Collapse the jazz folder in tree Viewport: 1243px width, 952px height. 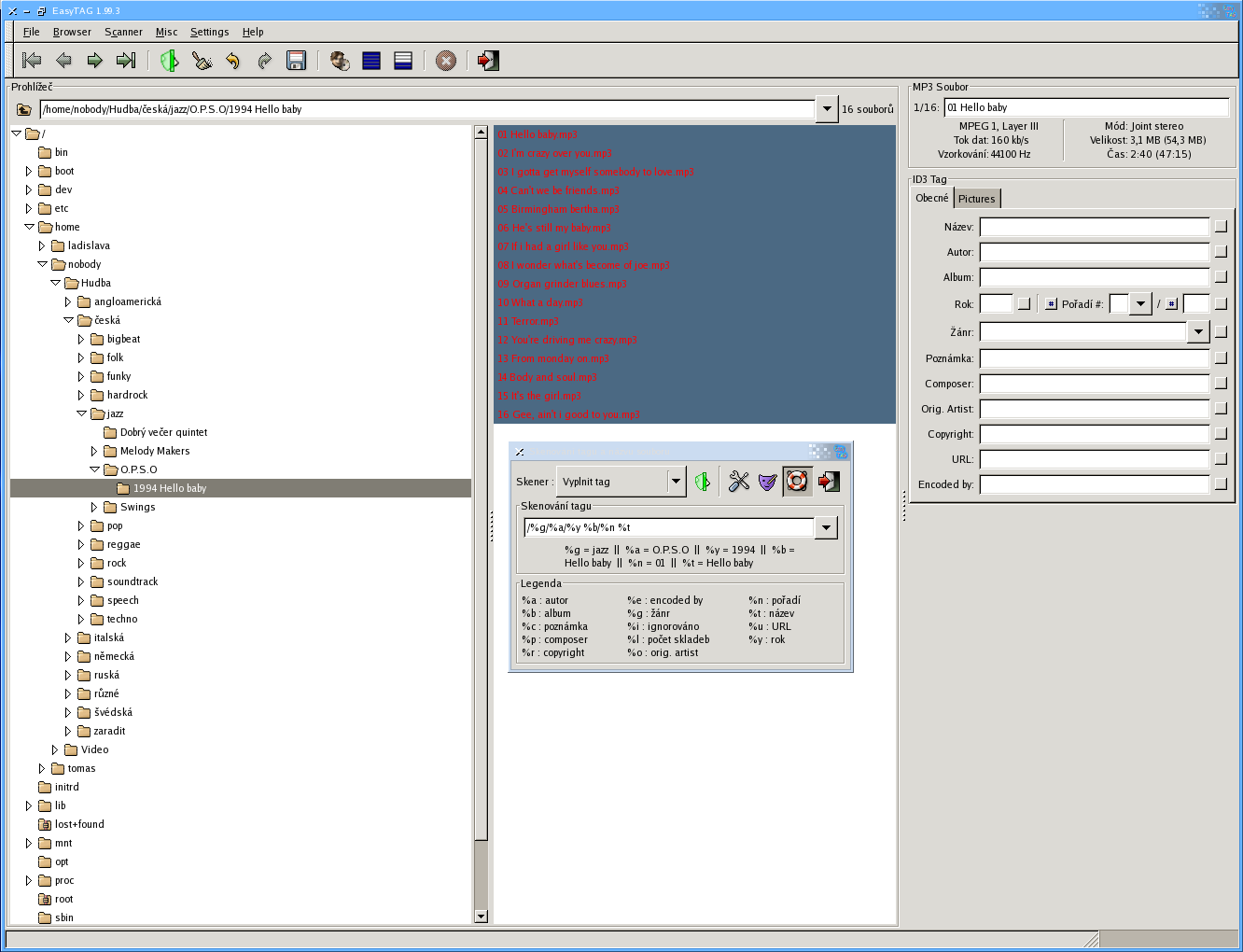pos(81,413)
